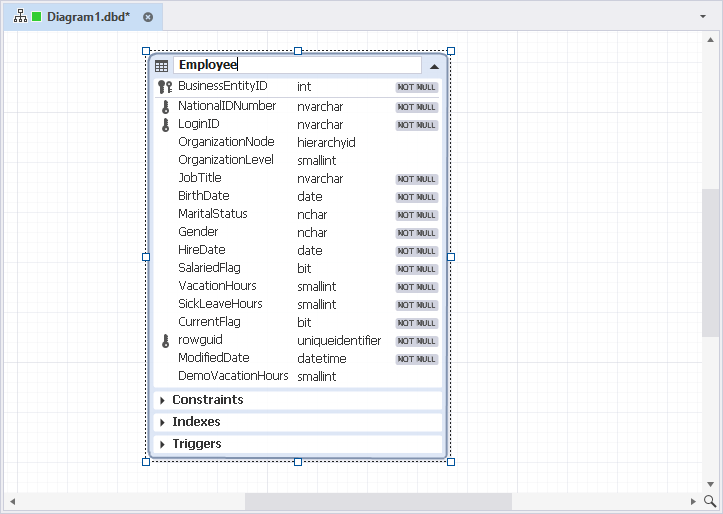Click the top-left resize handle of Employee
The image size is (723, 514).
click(146, 51)
